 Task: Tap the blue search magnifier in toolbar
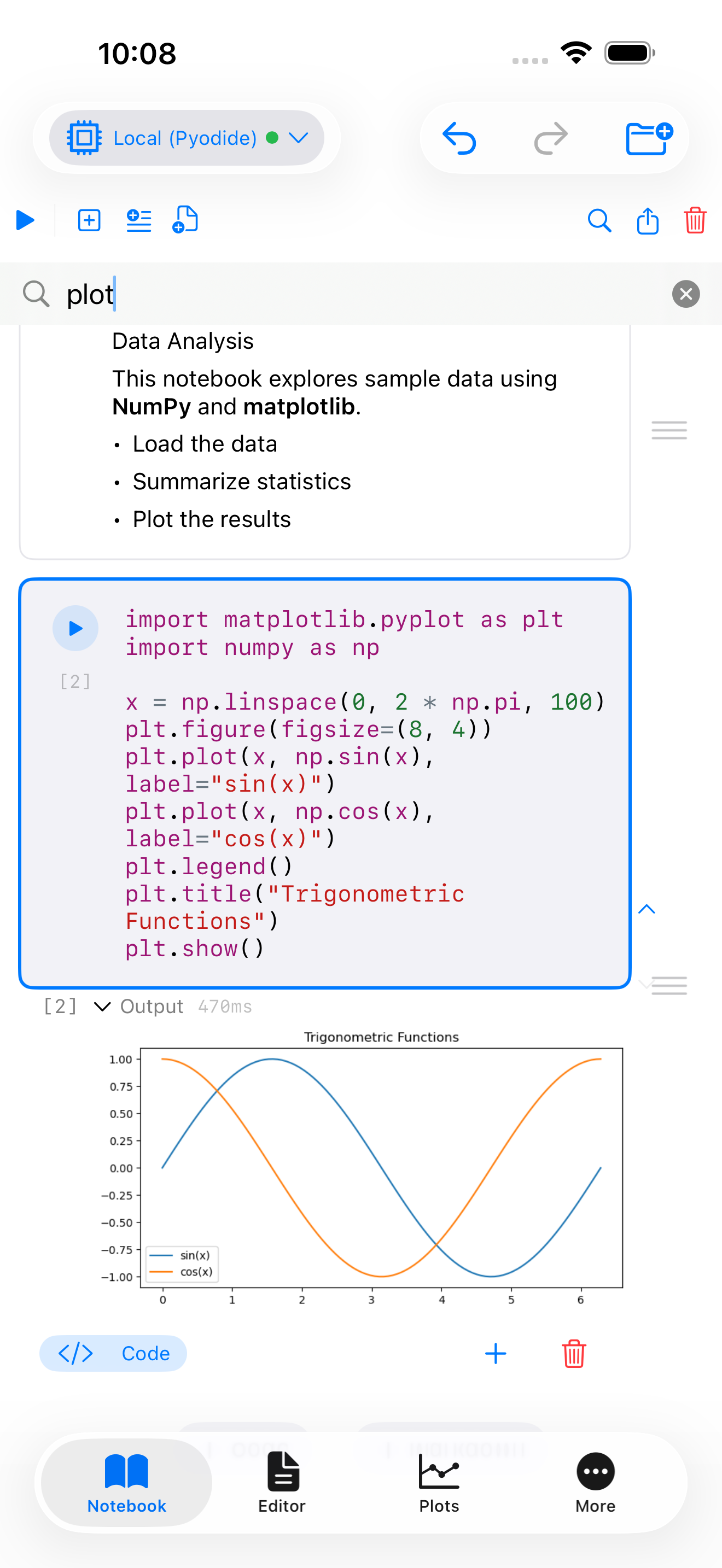pos(599,220)
